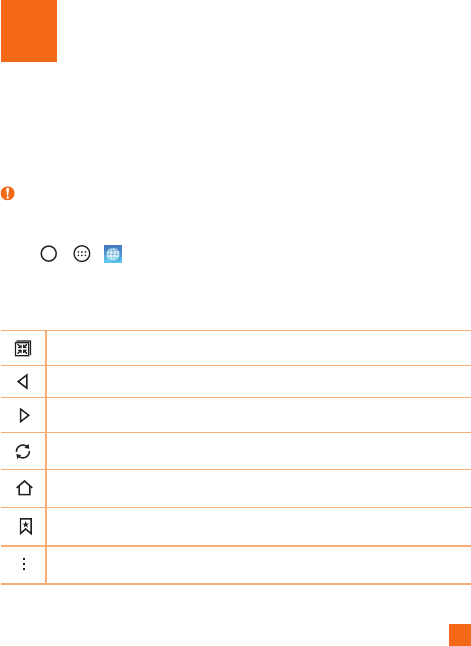Select the empty cell beside windows icon
This screenshot has width=471, height=646.
pos(258,348)
